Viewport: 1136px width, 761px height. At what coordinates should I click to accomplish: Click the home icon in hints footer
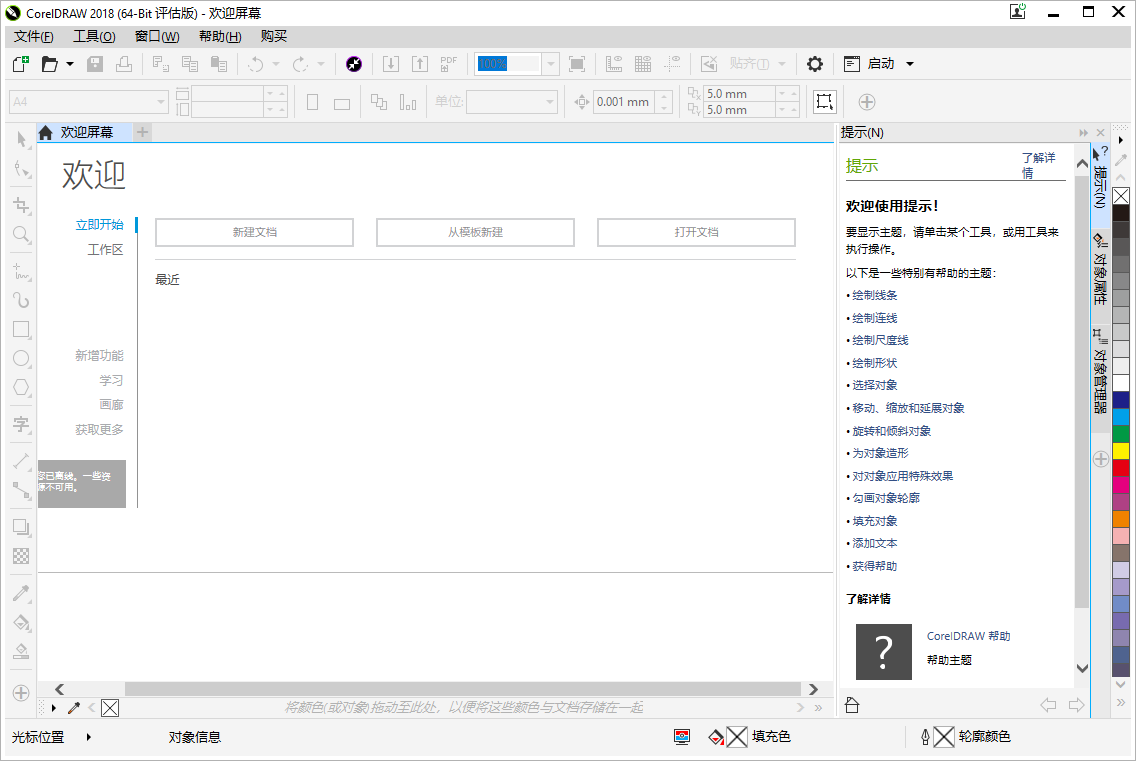tap(852, 705)
